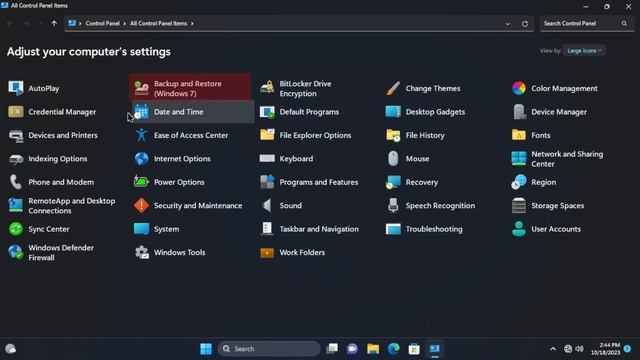Click the taskbar Search box

coord(269,349)
